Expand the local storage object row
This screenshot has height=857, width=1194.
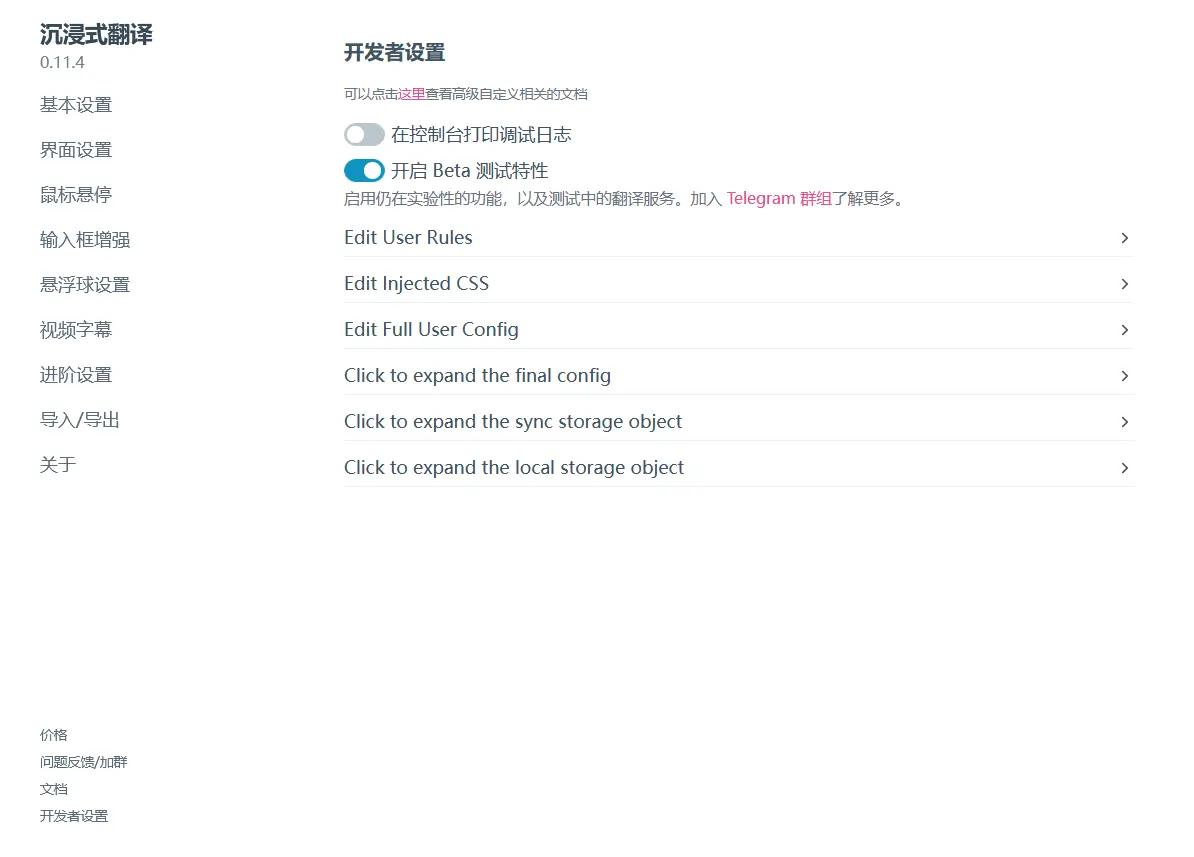click(739, 467)
